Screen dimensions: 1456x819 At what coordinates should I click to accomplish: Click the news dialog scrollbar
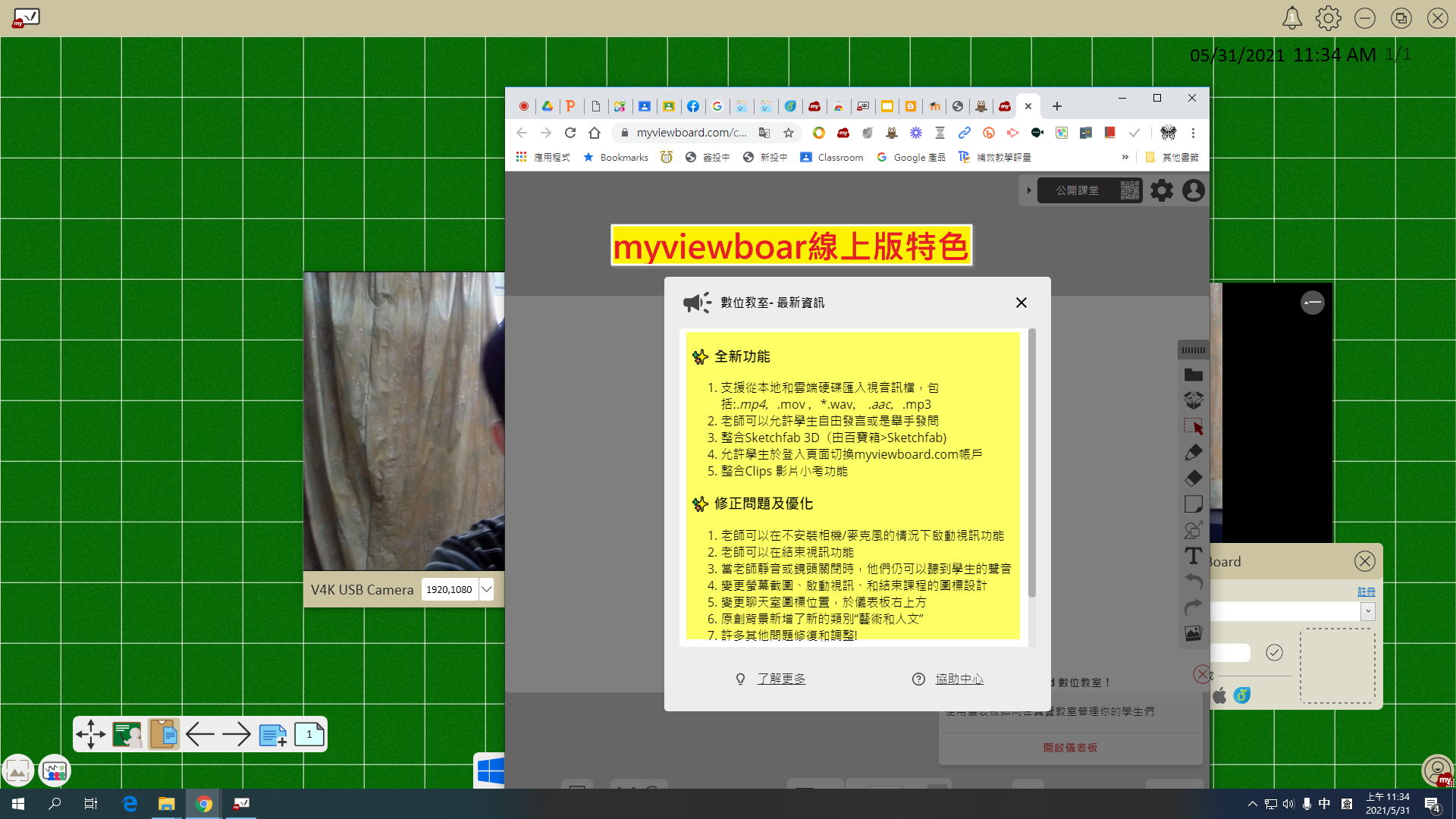(1031, 463)
